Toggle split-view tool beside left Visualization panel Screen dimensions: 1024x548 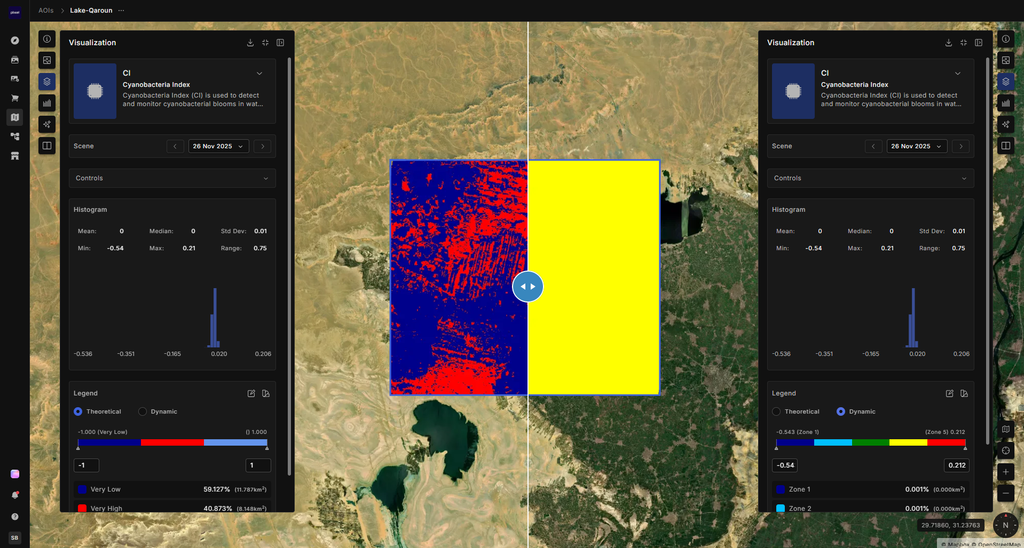click(47, 146)
